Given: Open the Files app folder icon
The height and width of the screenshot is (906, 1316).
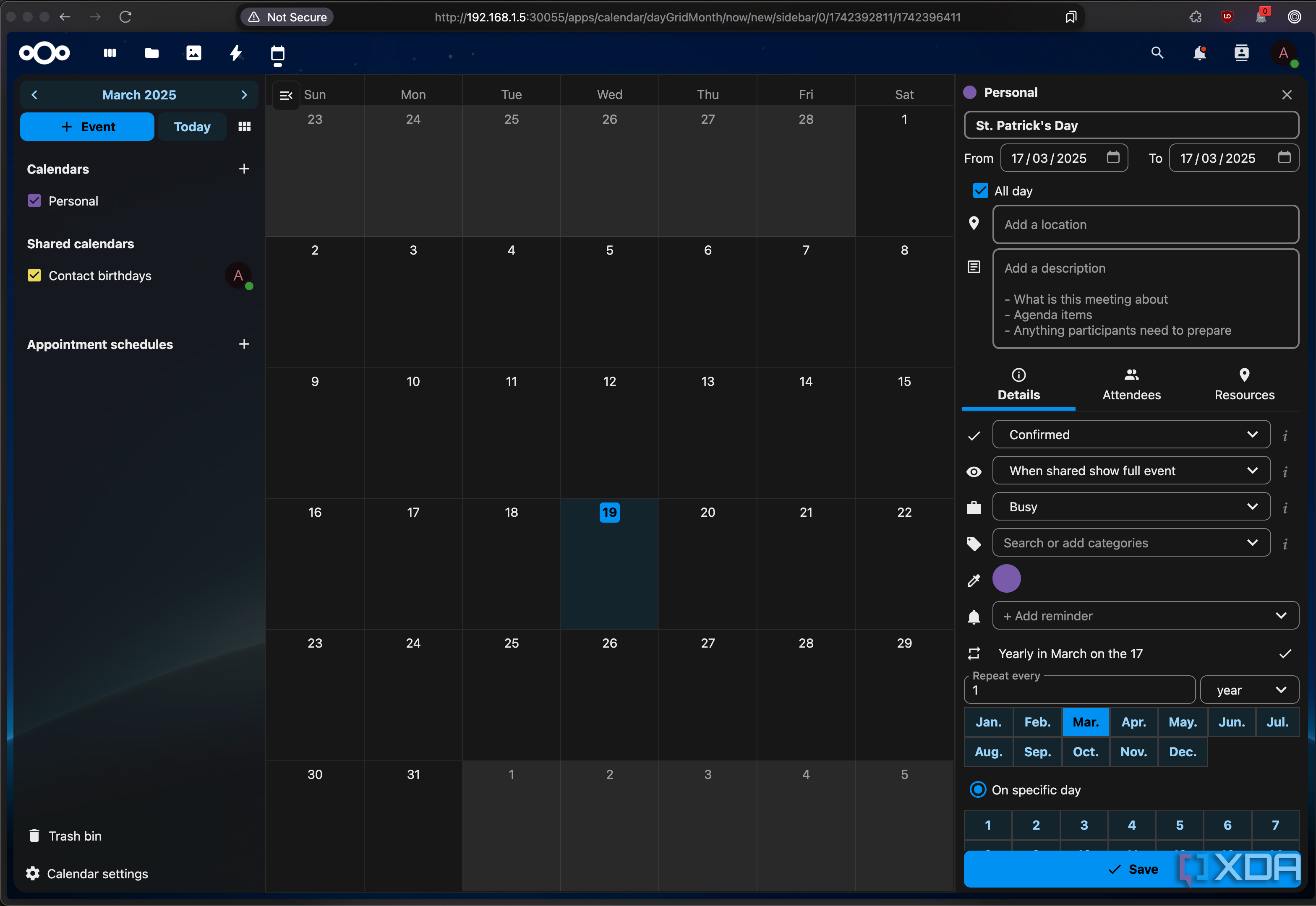Looking at the screenshot, I should coord(151,53).
